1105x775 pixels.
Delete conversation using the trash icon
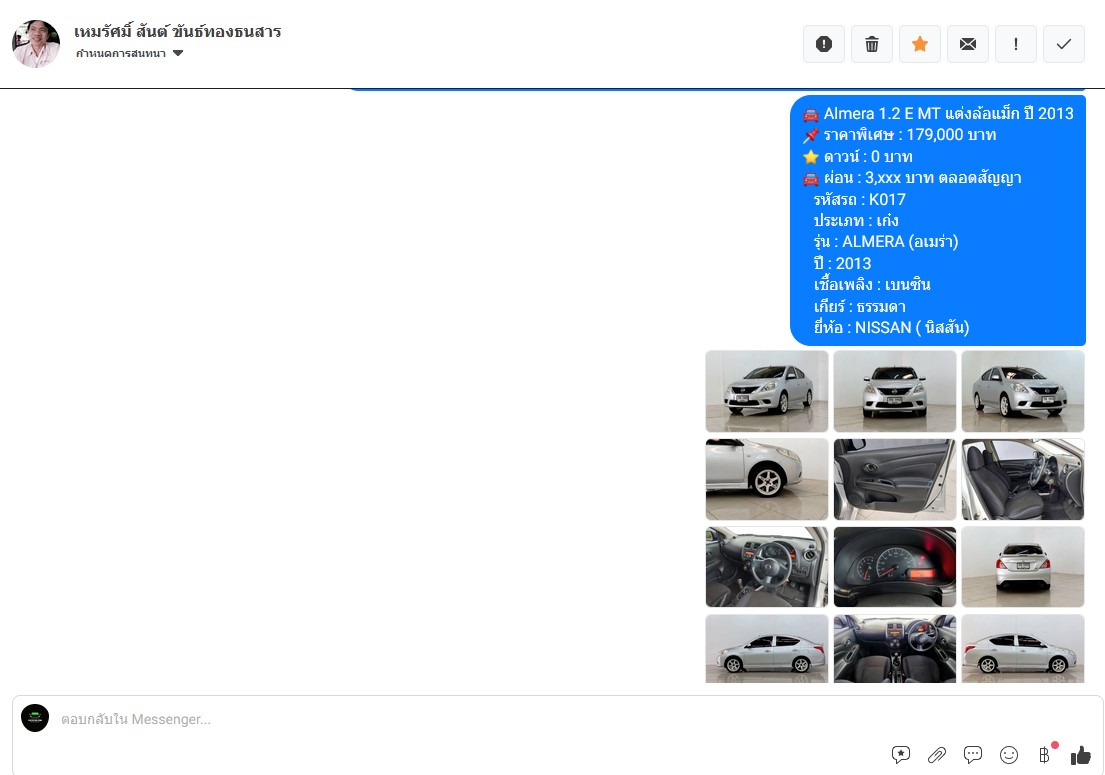coord(872,44)
